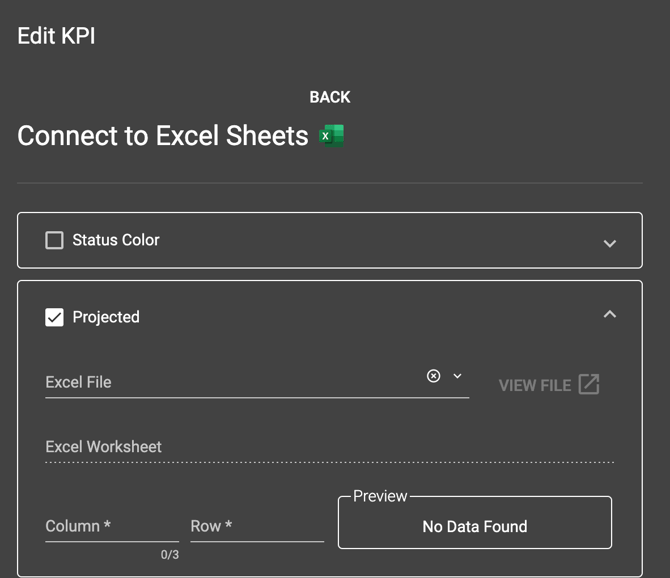Image resolution: width=670 pixels, height=578 pixels.
Task: Click the Preview box showing No Data Found
Action: coord(475,522)
